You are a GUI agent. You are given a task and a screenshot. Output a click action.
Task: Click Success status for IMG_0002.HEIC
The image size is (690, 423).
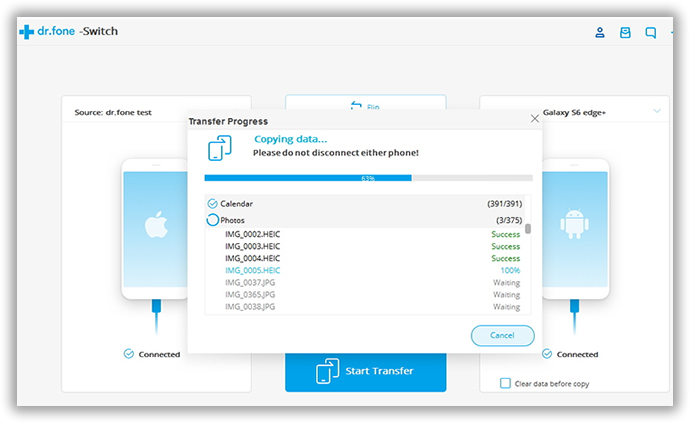pos(506,234)
